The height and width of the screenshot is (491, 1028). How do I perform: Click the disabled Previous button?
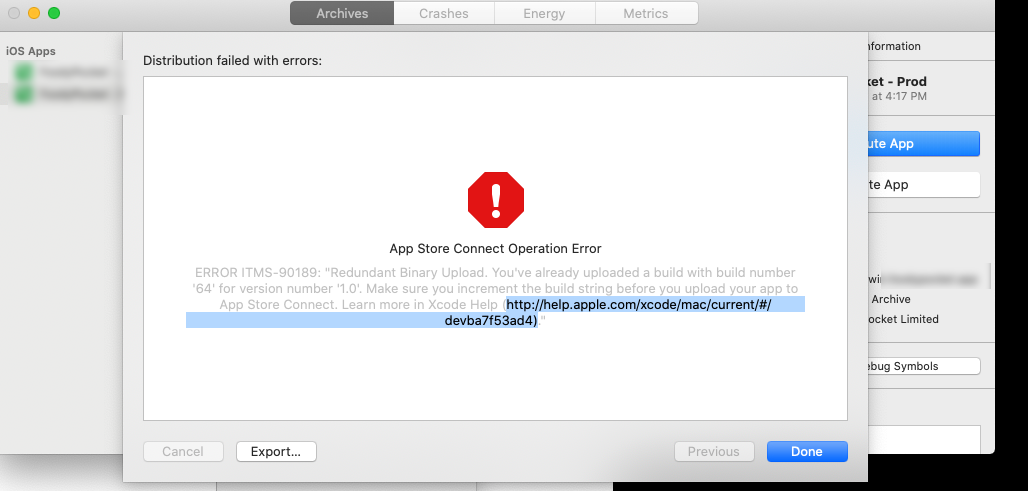coord(713,451)
